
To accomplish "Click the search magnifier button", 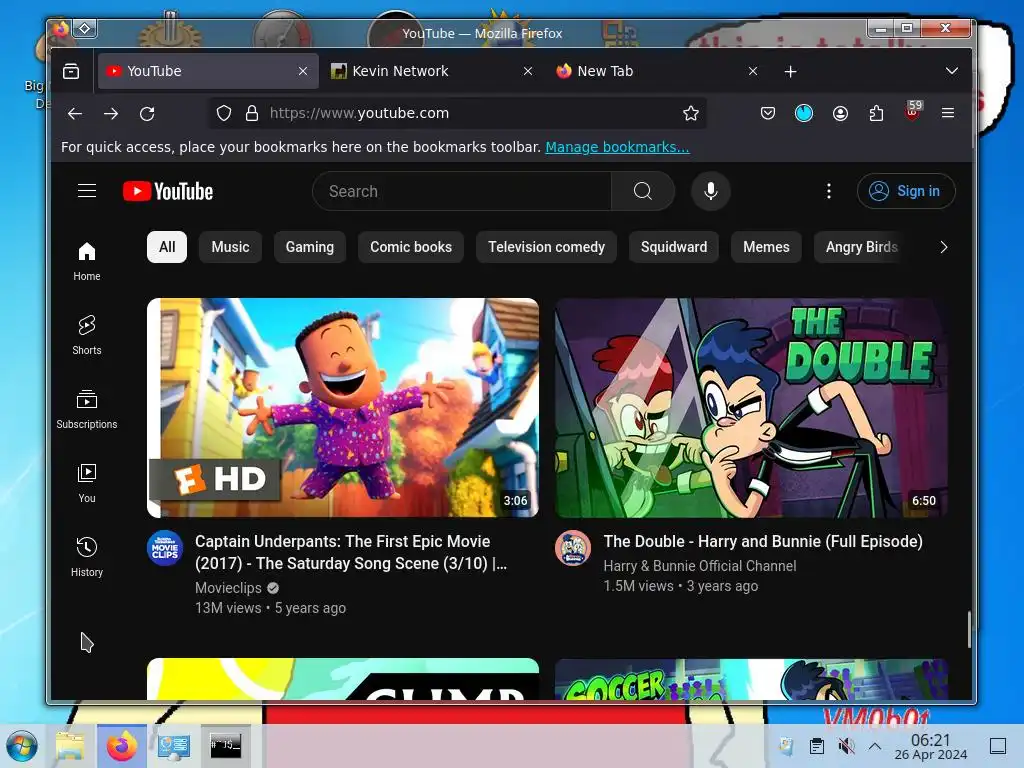I will (643, 191).
